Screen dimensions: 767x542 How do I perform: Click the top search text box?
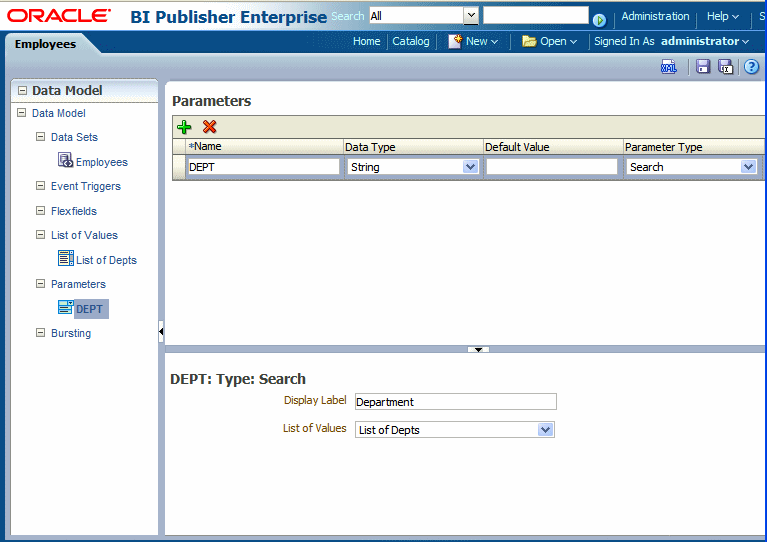tap(536, 15)
